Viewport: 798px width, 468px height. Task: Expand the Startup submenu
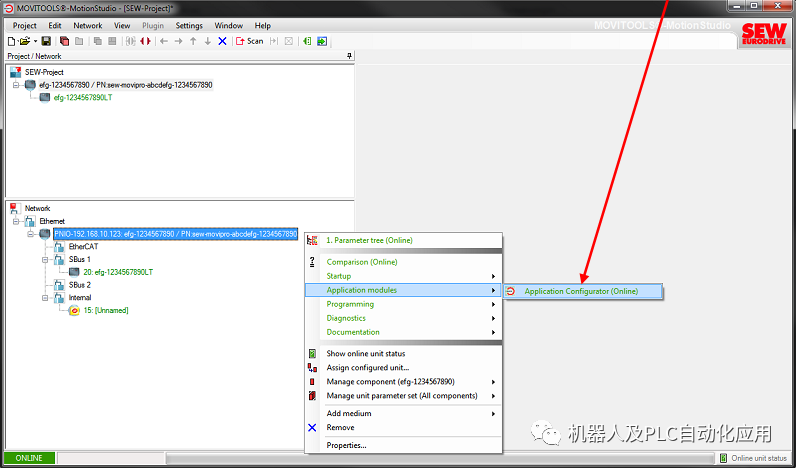point(403,276)
